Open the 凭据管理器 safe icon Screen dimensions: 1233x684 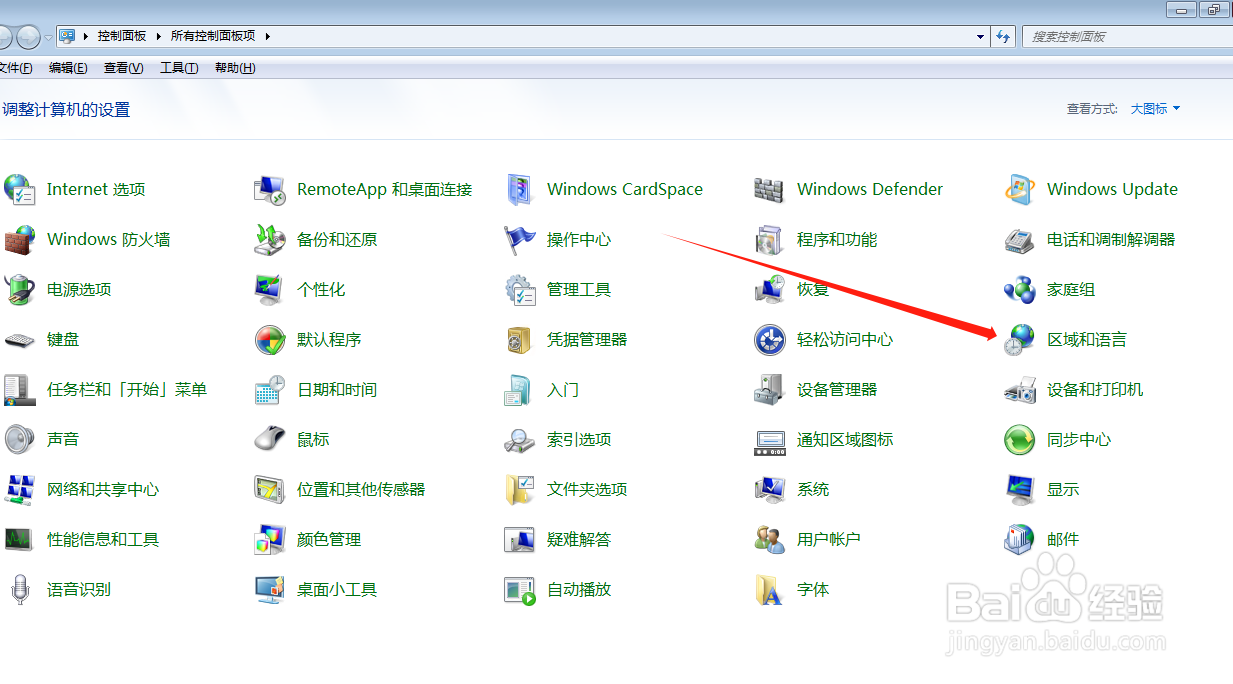point(520,339)
